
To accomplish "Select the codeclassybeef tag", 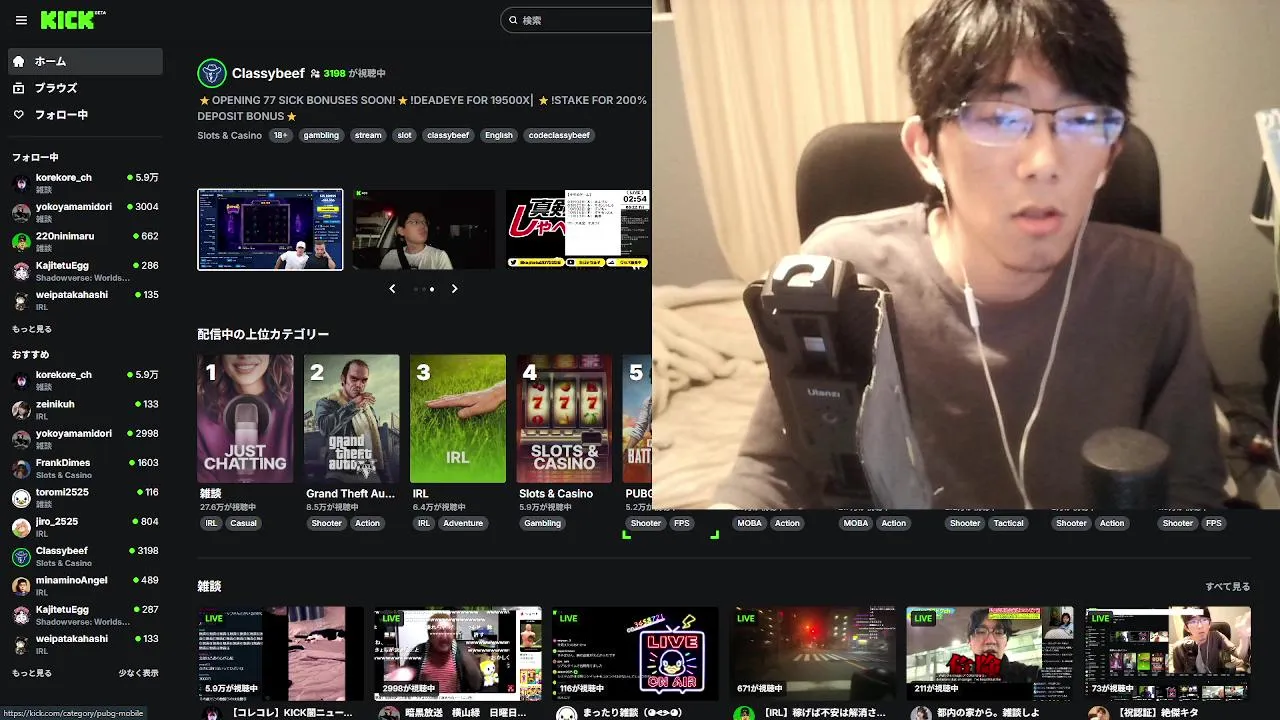I will pyautogui.click(x=559, y=135).
